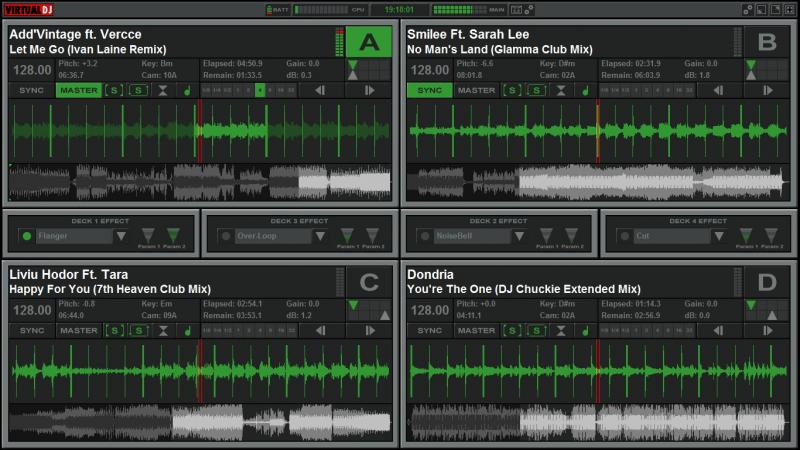Adjust Deck 2 effect Param 2 knob
This screenshot has height=450, width=800.
[571, 235]
